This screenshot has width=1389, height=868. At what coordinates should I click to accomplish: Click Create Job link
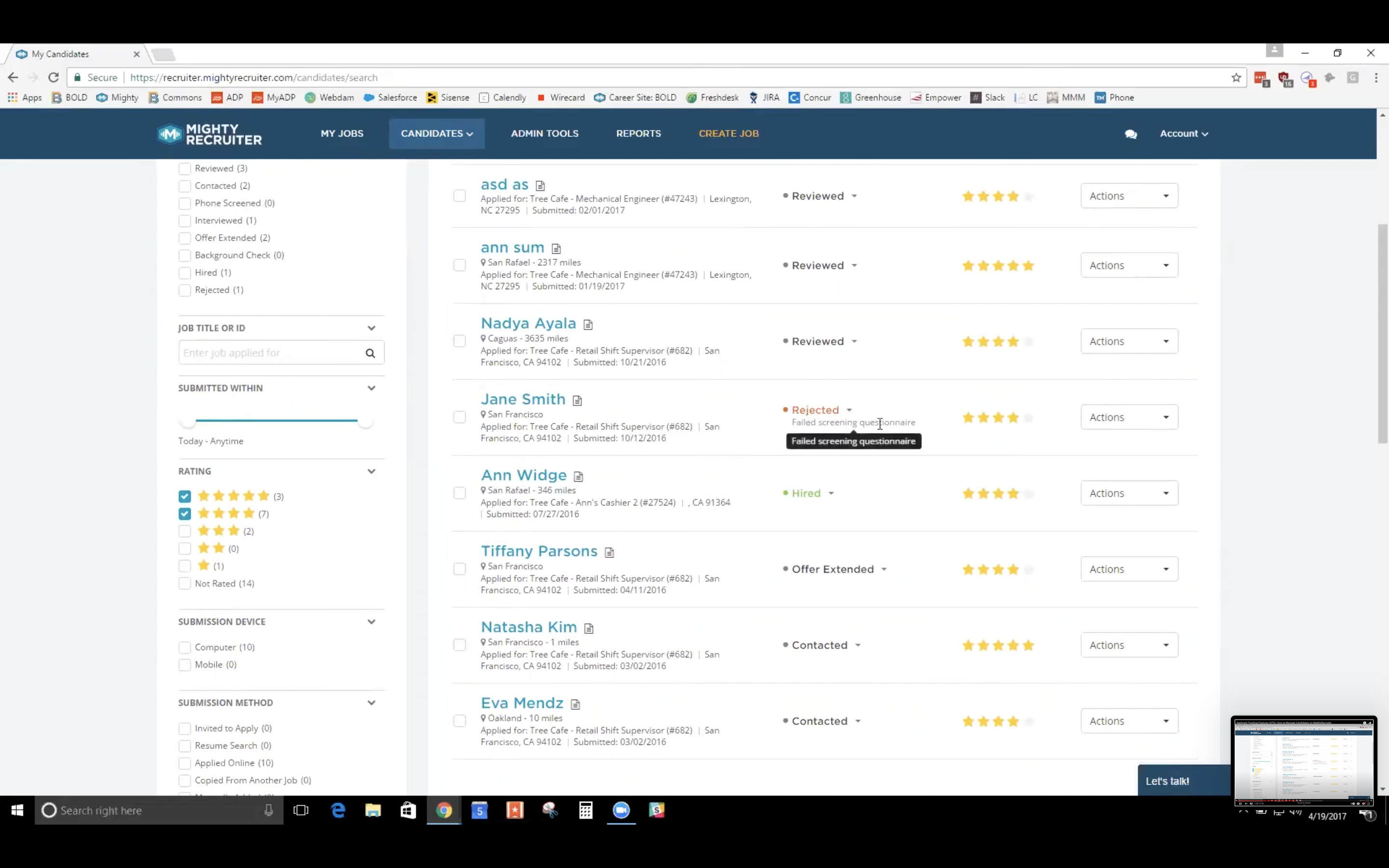pos(729,134)
